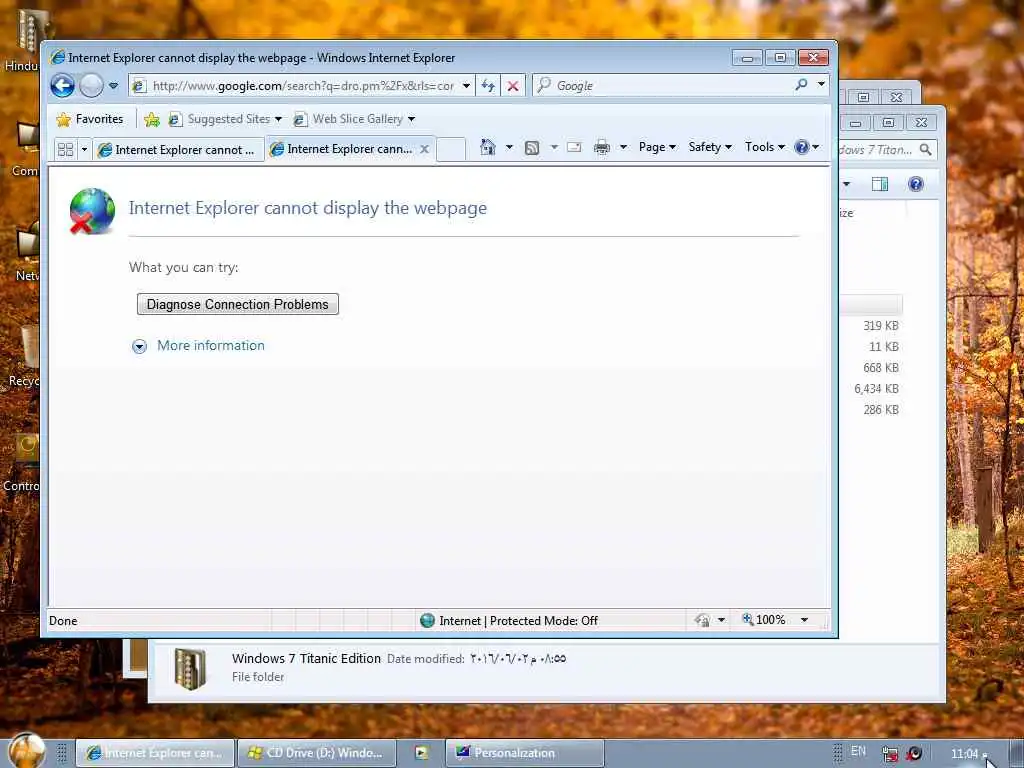The width and height of the screenshot is (1024, 768).
Task: Switch to Internet Explorer taskbar button
Action: pyautogui.click(x=155, y=753)
